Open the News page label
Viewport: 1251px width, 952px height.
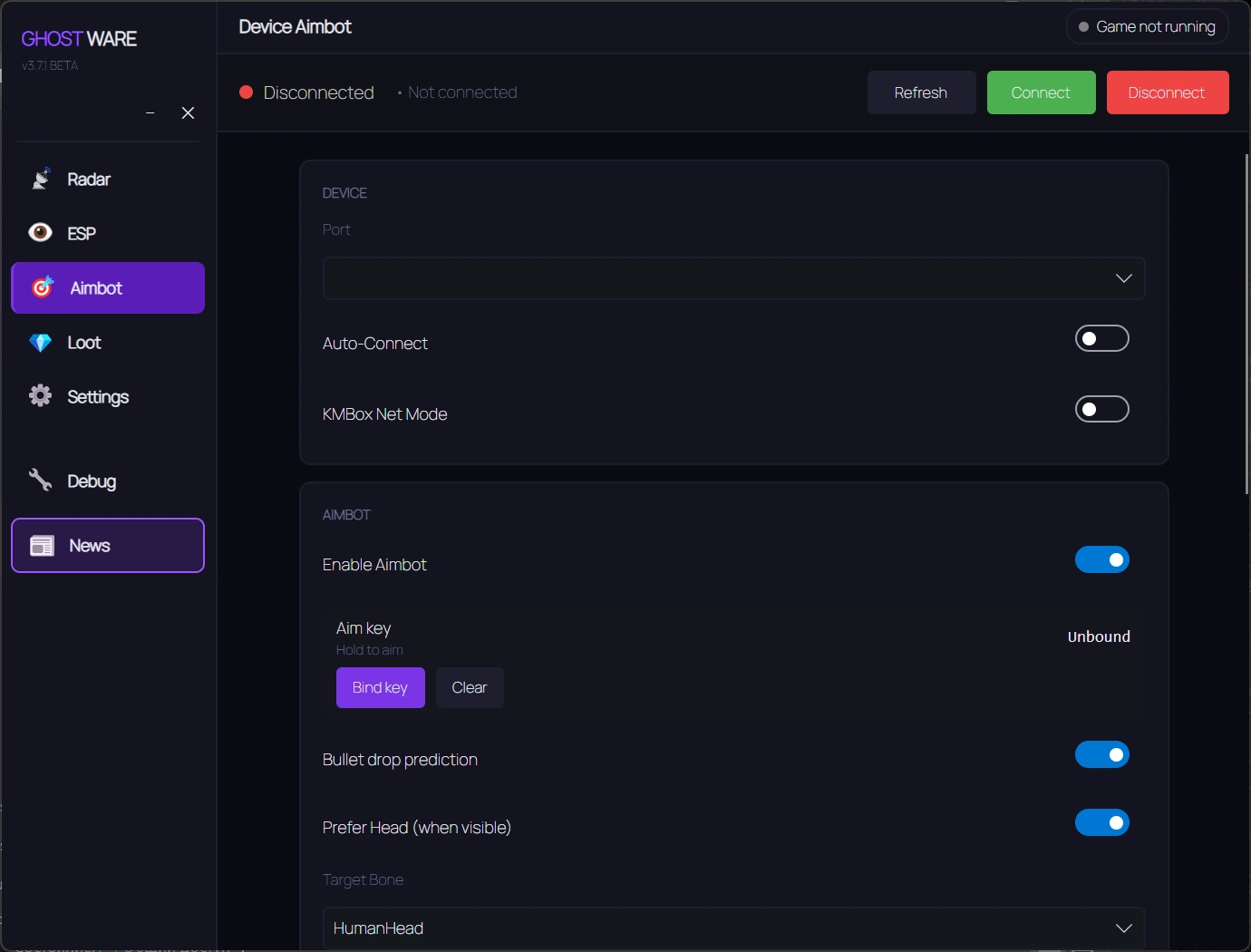click(x=90, y=546)
